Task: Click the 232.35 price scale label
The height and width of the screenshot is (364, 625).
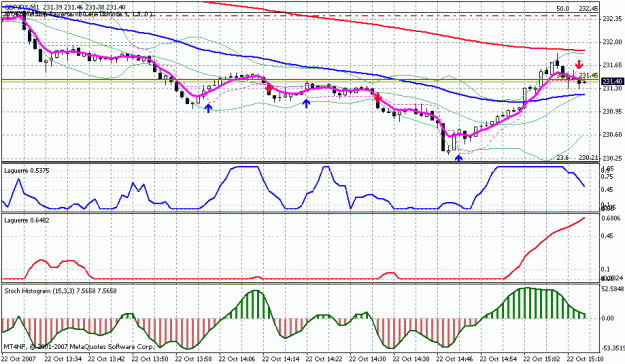Action: pyautogui.click(x=613, y=19)
